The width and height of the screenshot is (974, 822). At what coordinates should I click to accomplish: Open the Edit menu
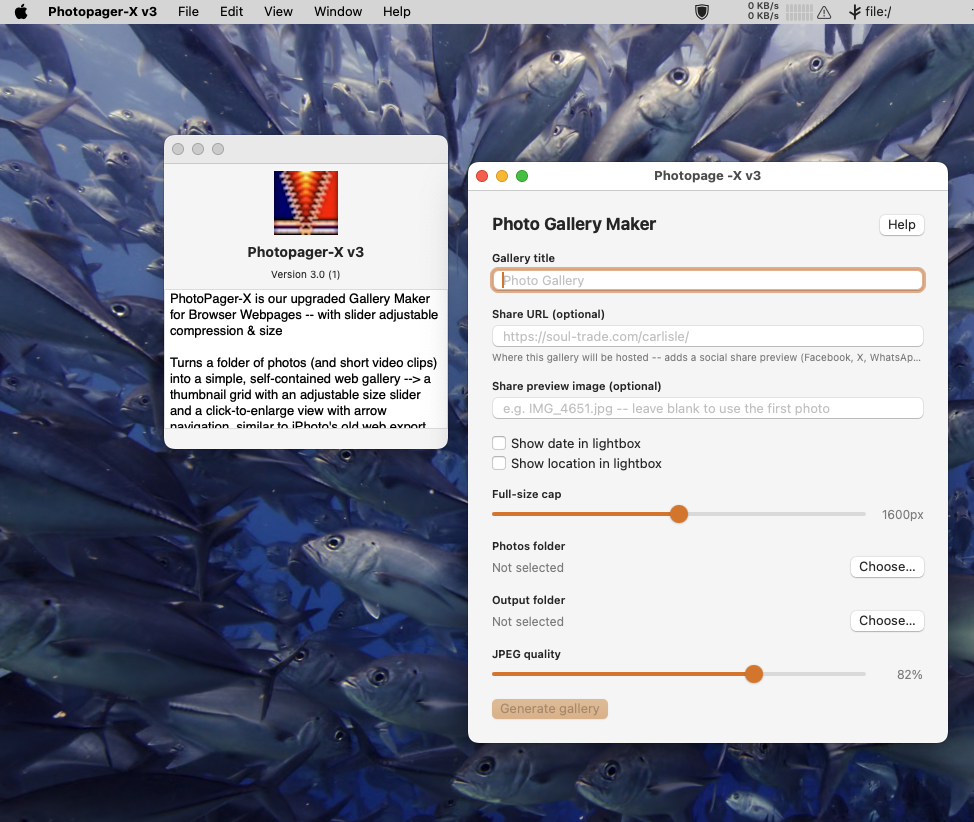pos(231,12)
